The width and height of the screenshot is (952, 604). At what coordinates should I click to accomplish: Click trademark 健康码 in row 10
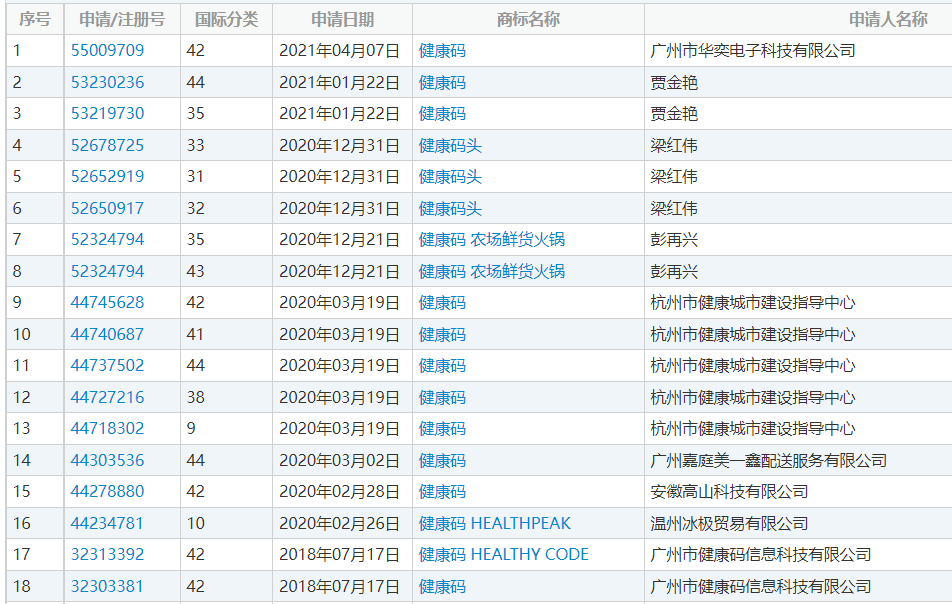coord(443,334)
